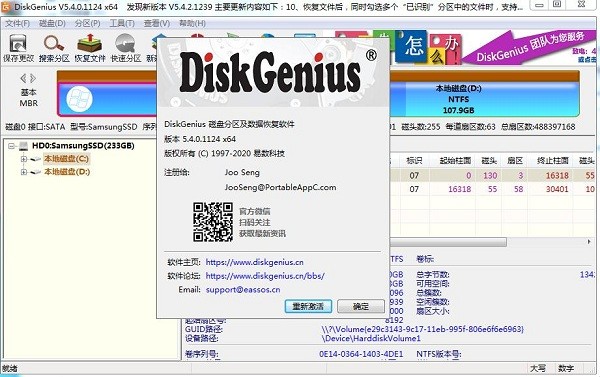Open the 帮助(H) menu
Screen dimensions: 600x377
(192, 23)
